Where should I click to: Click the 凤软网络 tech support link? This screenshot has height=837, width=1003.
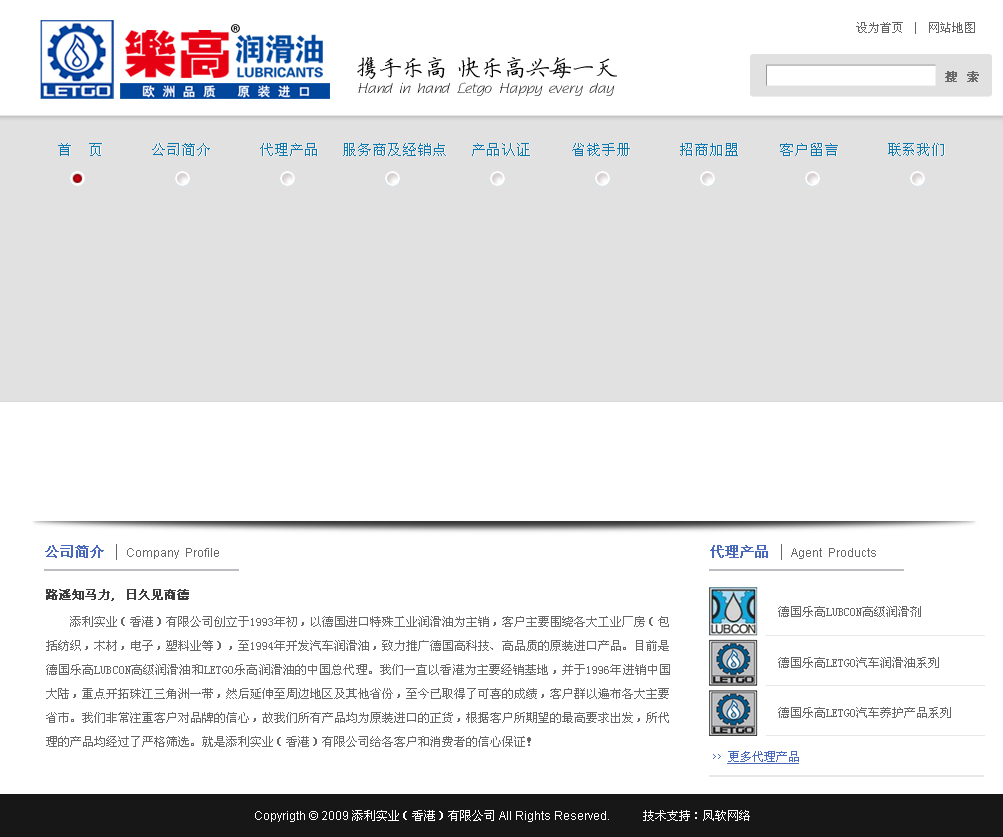click(726, 816)
